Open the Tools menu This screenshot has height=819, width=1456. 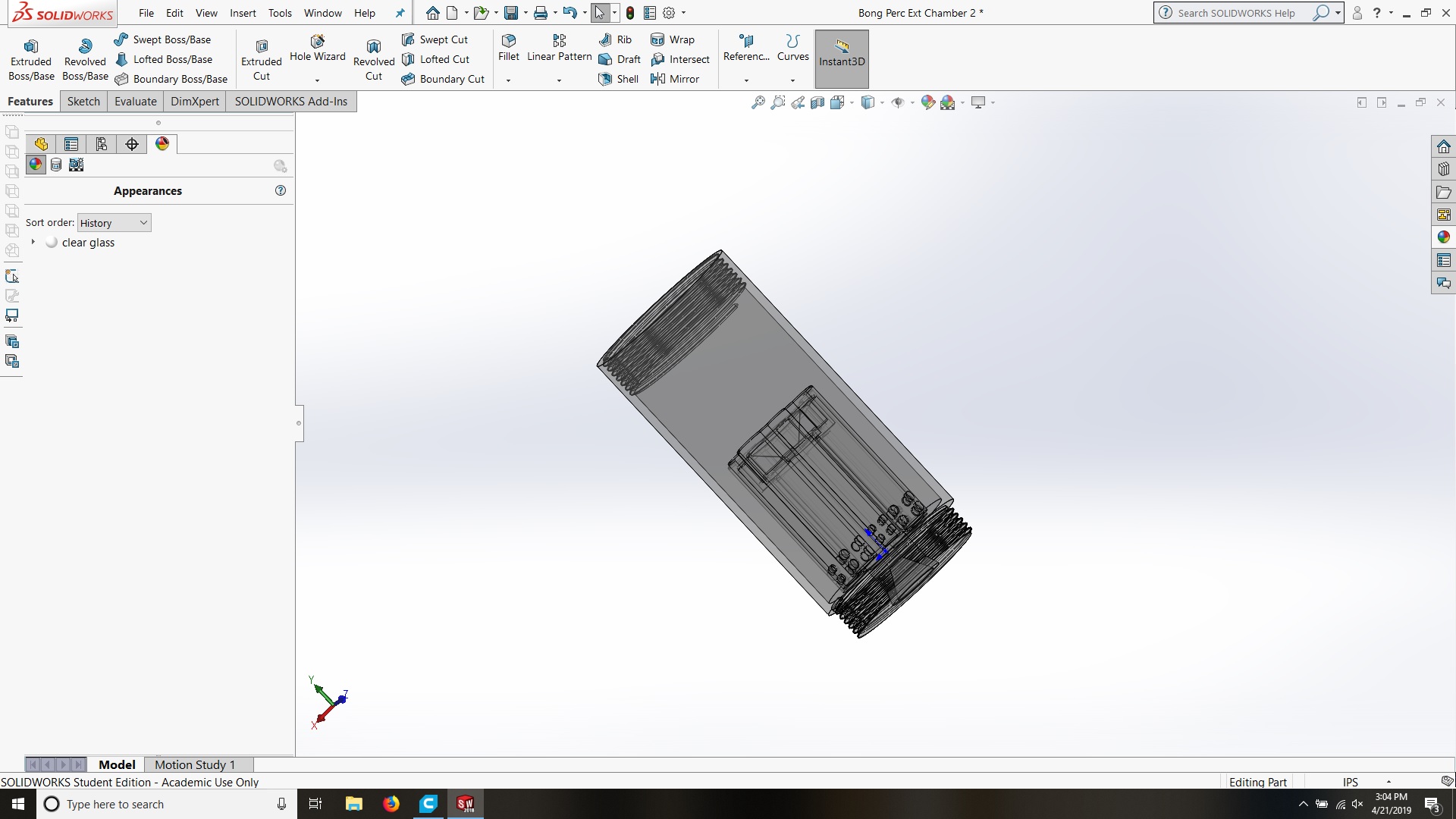[x=280, y=13]
